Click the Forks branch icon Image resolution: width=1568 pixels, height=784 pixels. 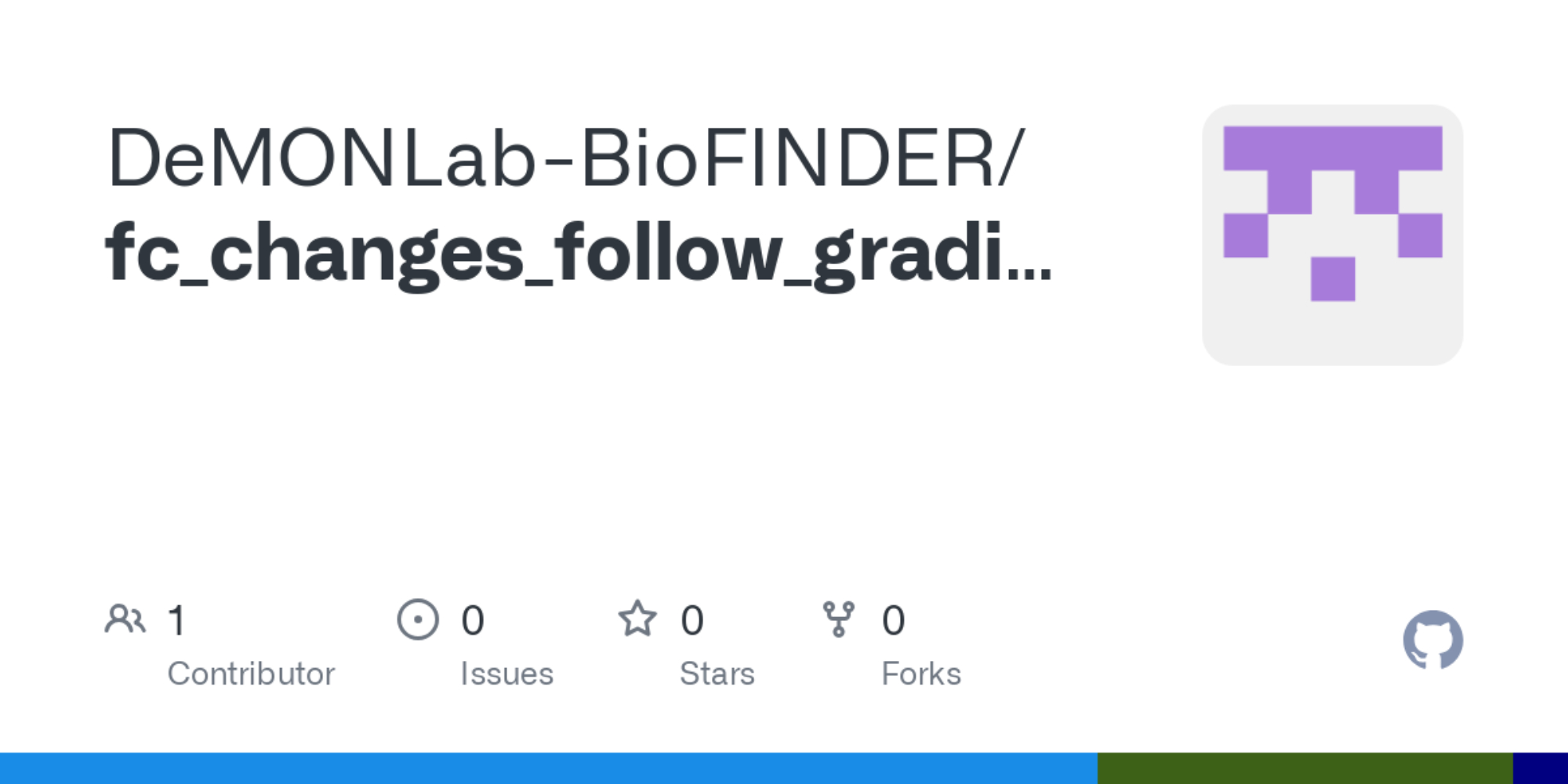click(x=838, y=619)
